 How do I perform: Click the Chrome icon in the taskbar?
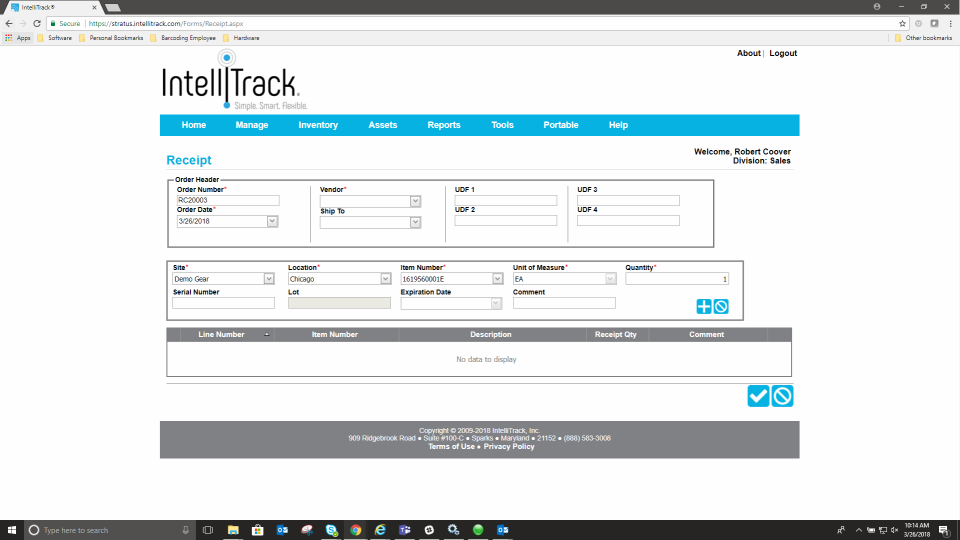[356, 530]
